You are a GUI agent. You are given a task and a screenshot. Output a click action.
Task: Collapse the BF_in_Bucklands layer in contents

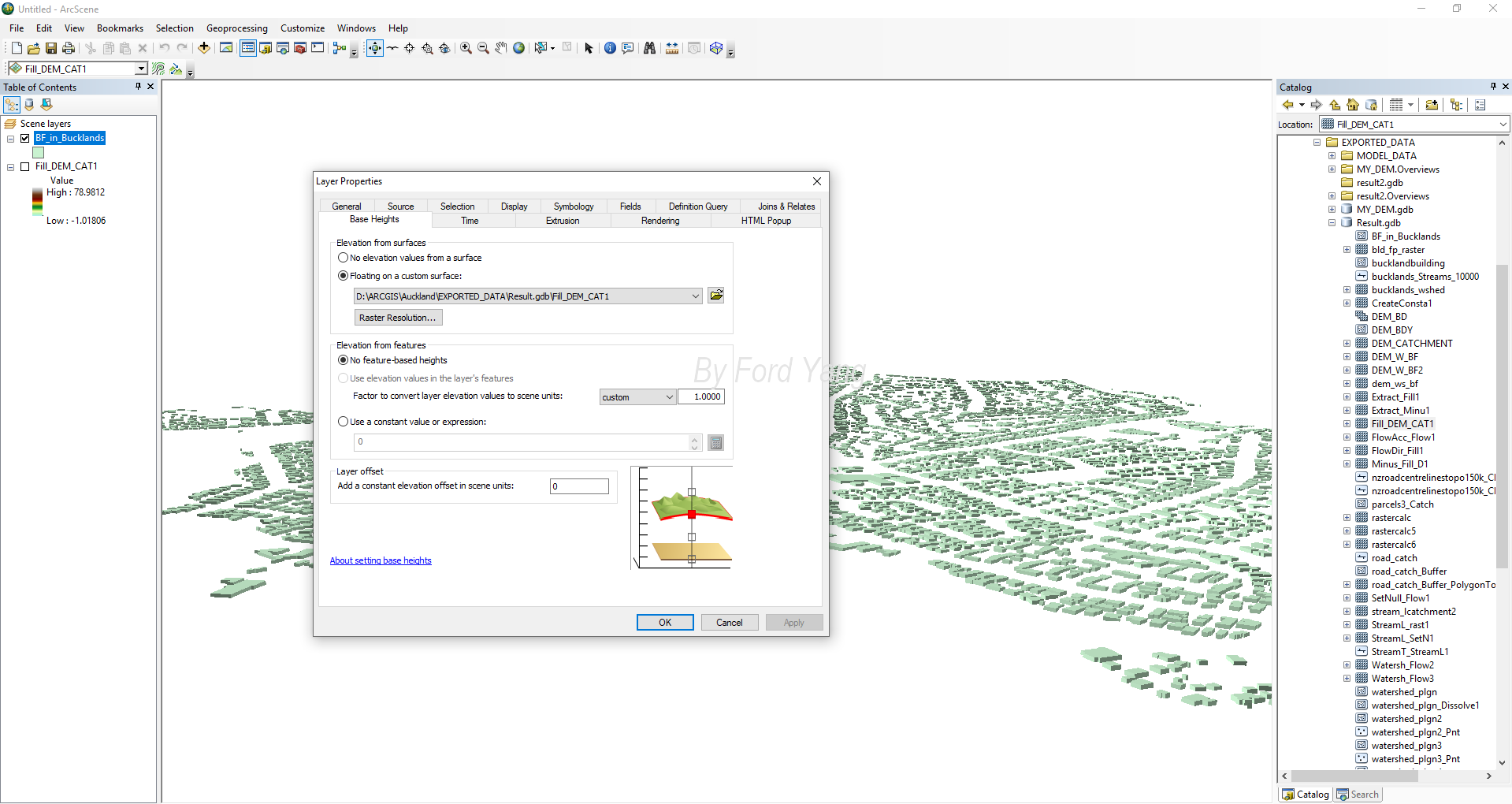tap(11, 139)
